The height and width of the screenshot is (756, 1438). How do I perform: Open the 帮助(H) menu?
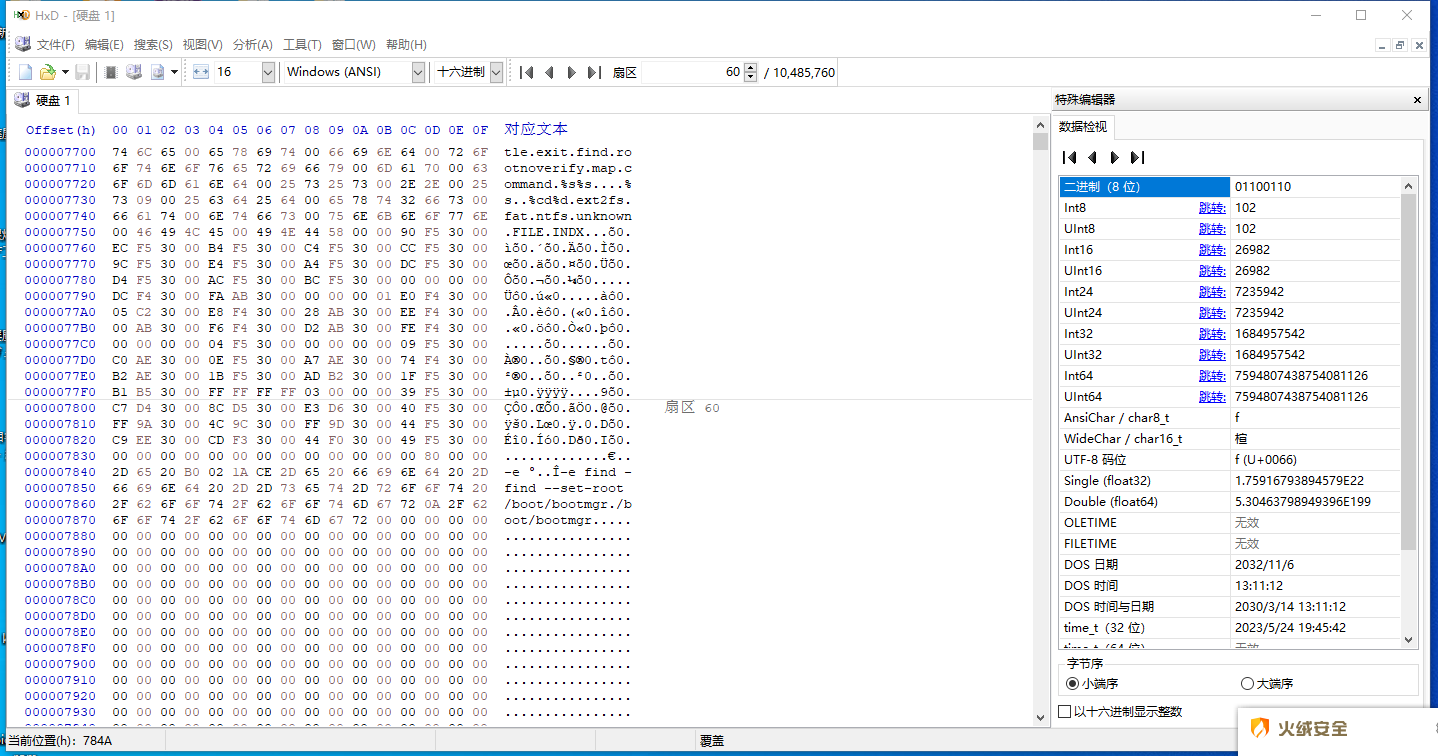[x=406, y=45]
